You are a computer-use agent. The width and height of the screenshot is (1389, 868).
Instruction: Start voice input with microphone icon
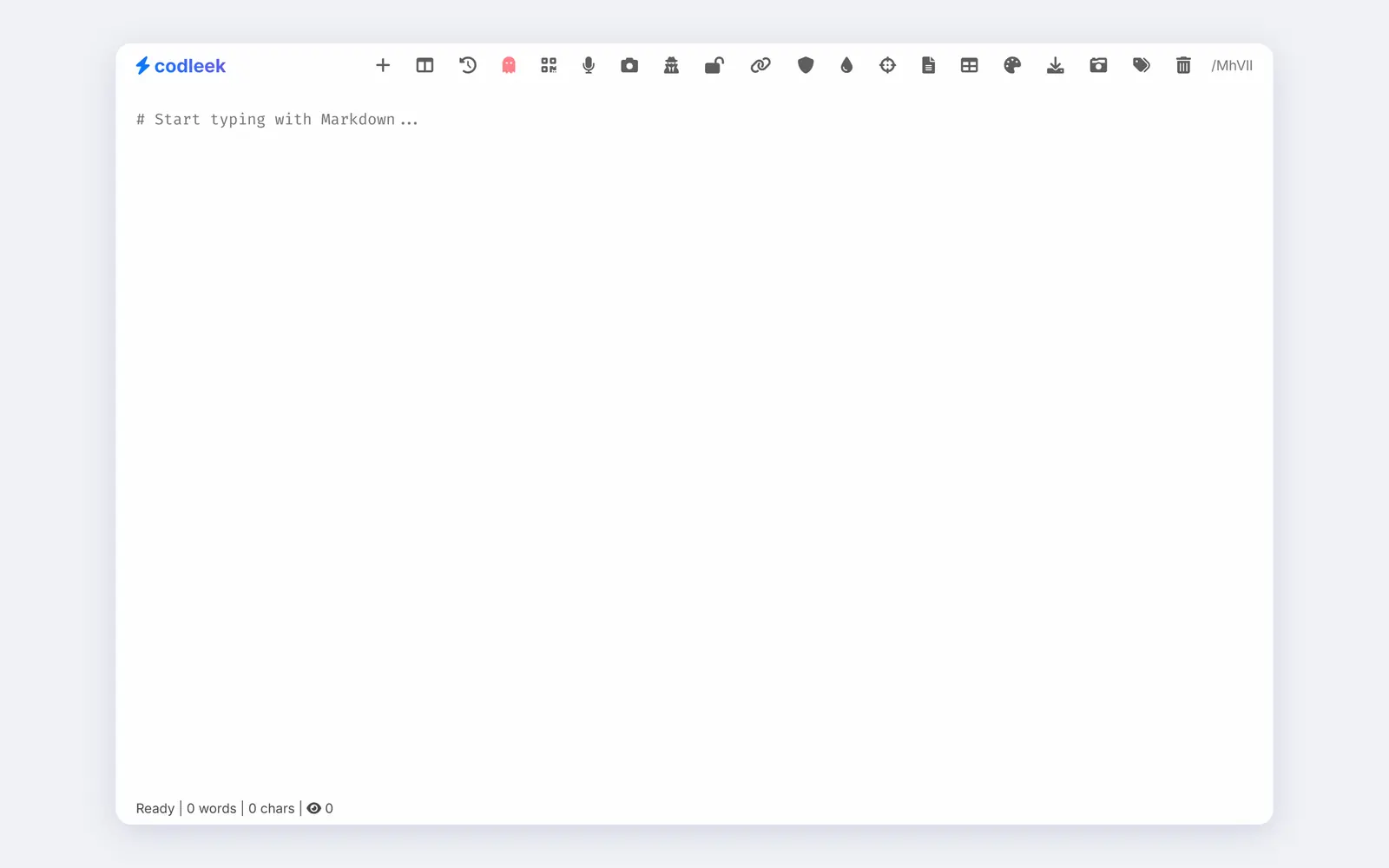tap(589, 65)
